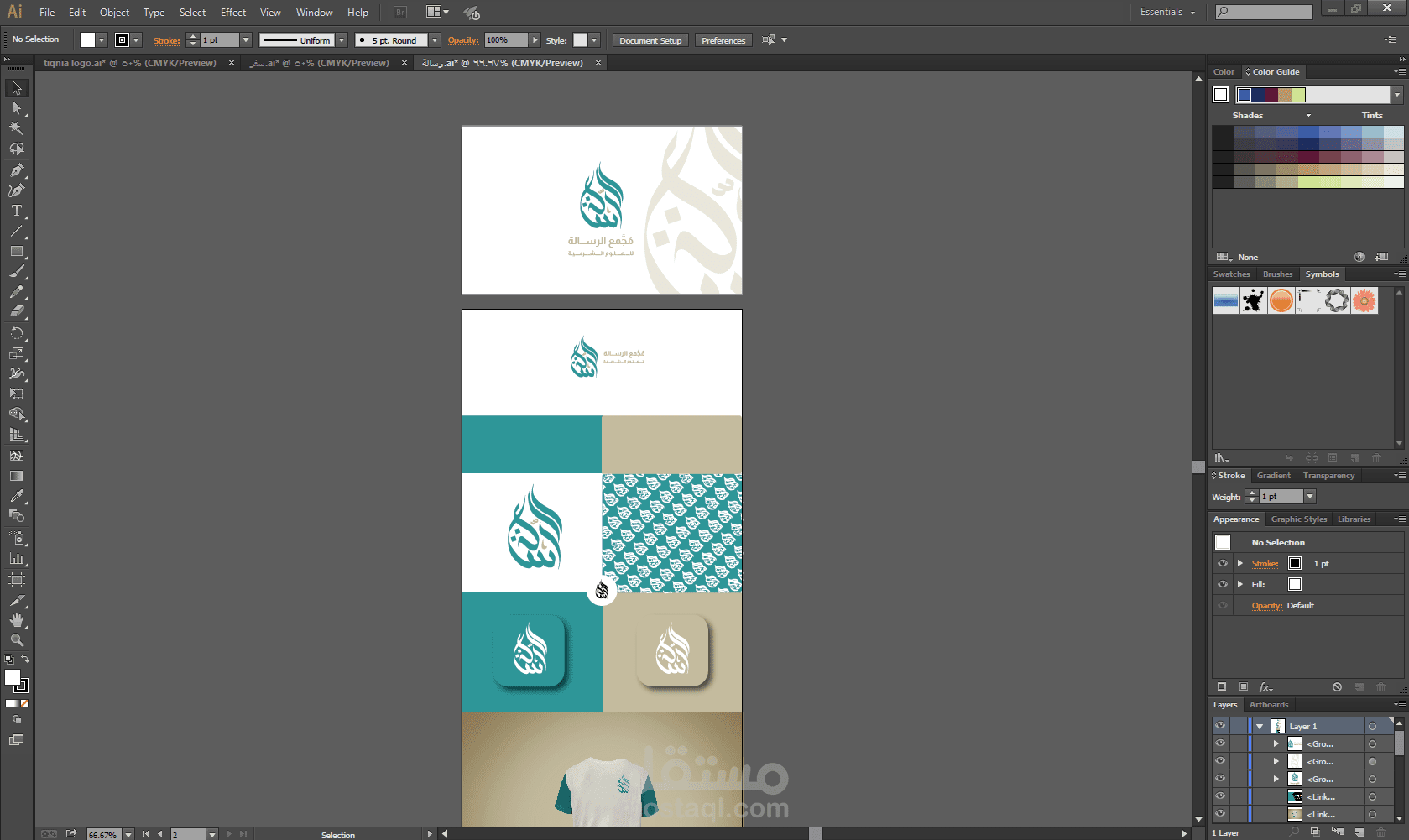Viewport: 1409px width, 840px height.
Task: Hide the Stroke attribute in Appearance panel
Action: [x=1223, y=564]
